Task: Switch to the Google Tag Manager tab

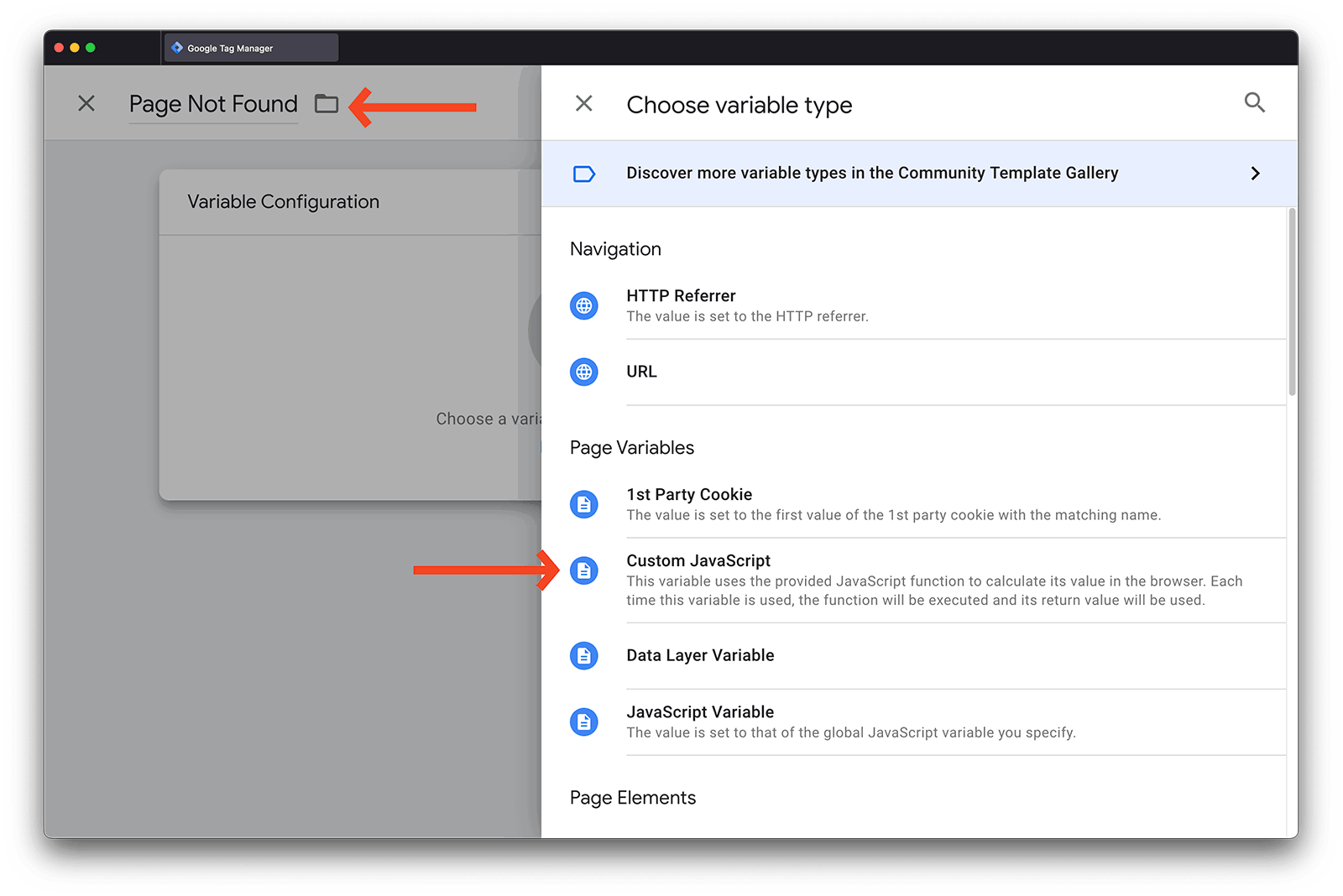Action: [252, 48]
